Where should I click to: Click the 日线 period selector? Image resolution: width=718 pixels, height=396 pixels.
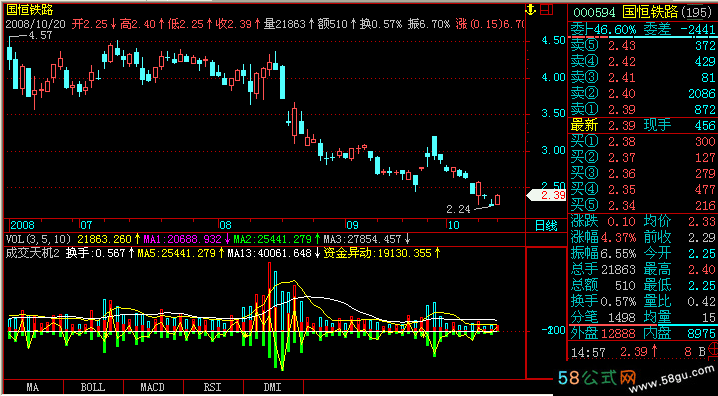point(546,226)
